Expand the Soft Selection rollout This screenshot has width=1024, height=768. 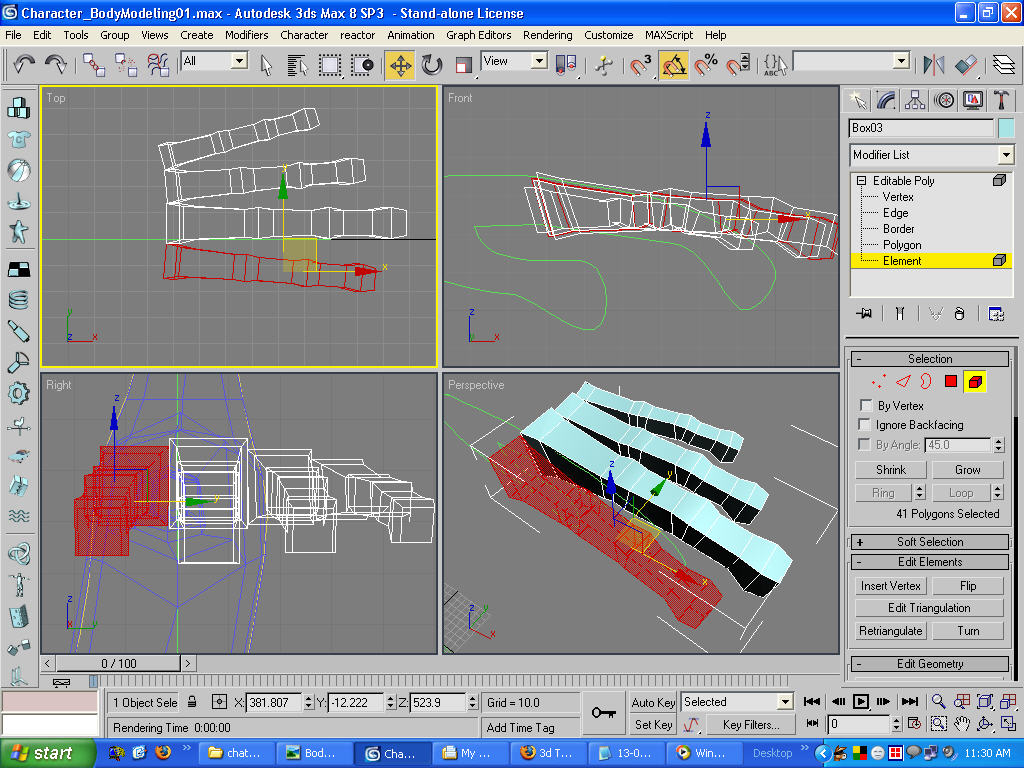(931, 541)
